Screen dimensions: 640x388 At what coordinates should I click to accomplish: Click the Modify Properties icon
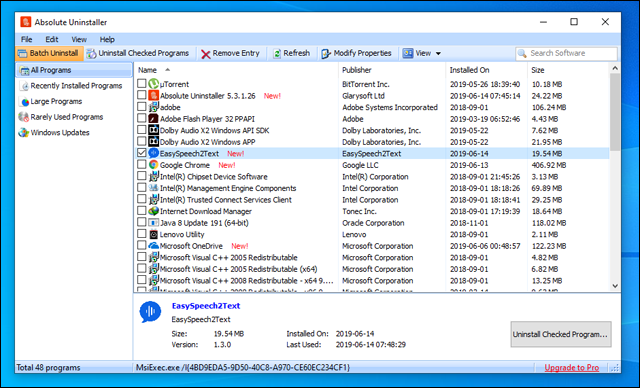click(326, 53)
